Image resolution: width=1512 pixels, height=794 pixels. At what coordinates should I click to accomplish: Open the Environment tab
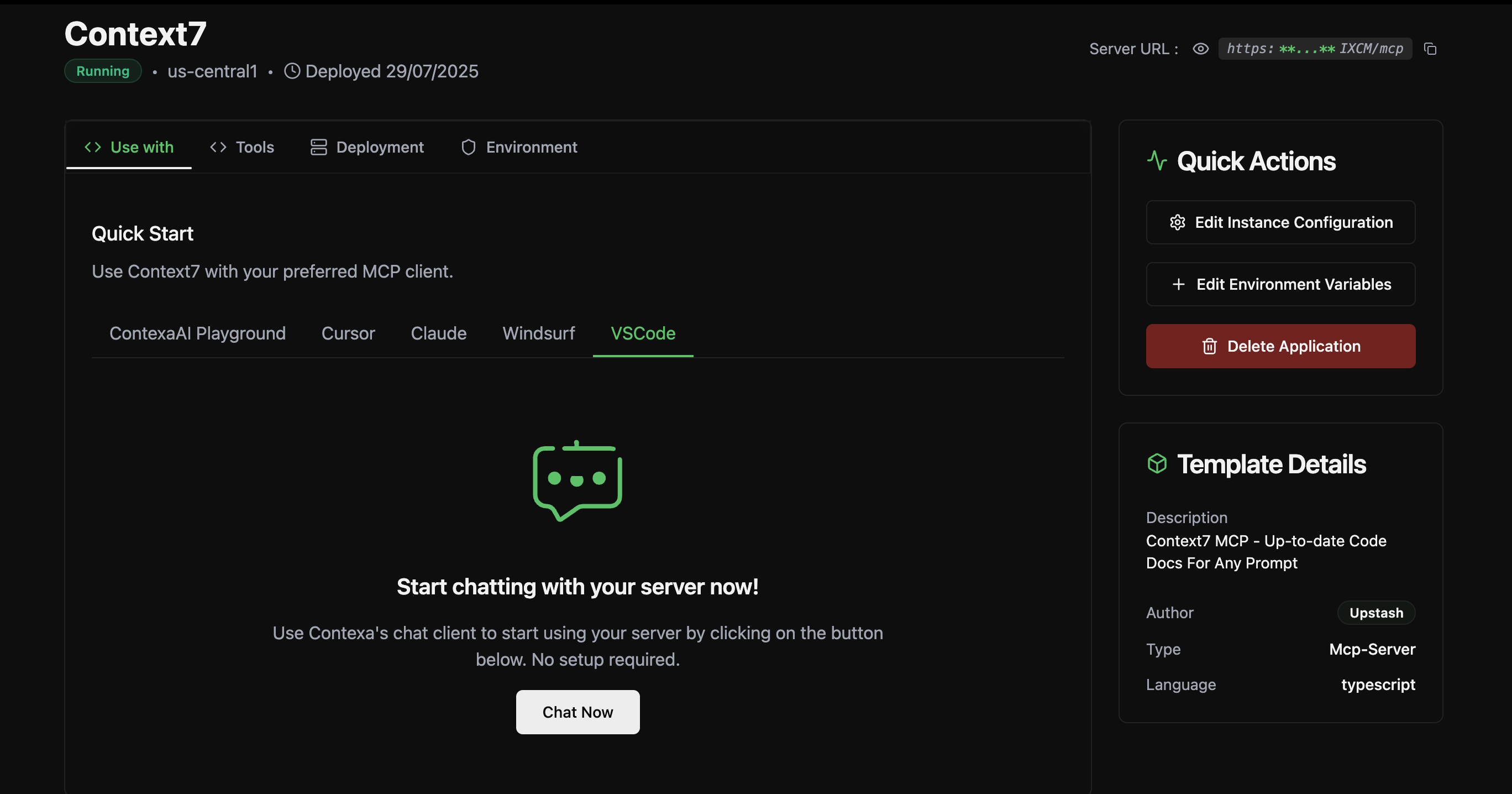coord(519,148)
